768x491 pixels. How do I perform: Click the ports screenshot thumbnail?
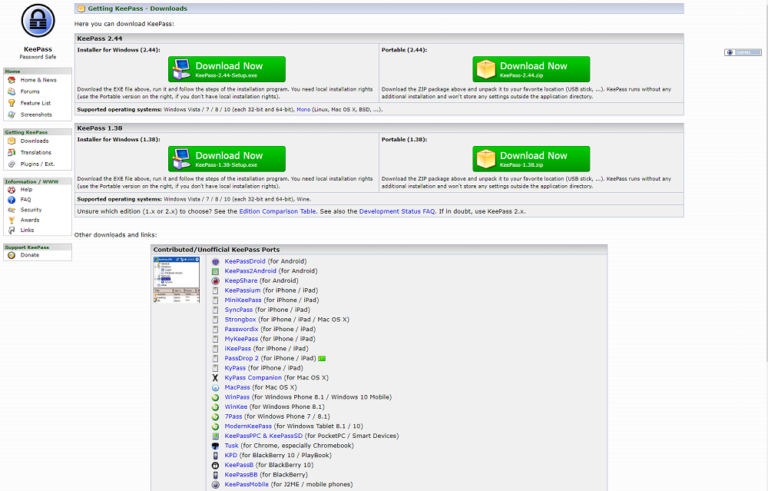pyautogui.click(x=176, y=280)
